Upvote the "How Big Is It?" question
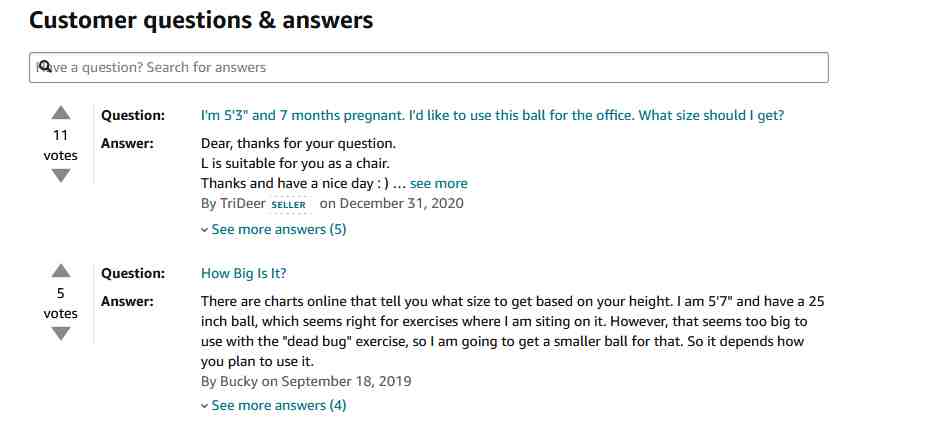Screen dimensions: 933x428 point(61,271)
